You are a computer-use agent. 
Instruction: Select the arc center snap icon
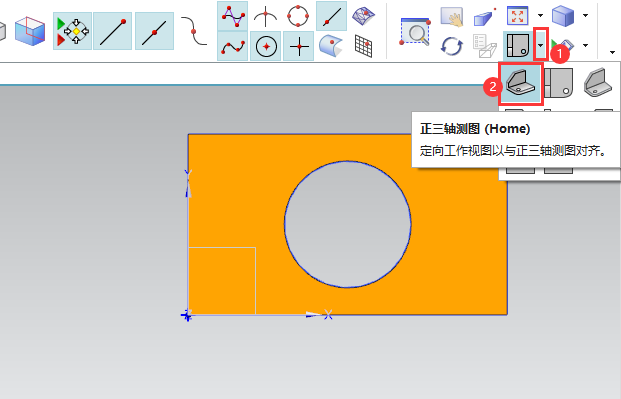click(265, 46)
